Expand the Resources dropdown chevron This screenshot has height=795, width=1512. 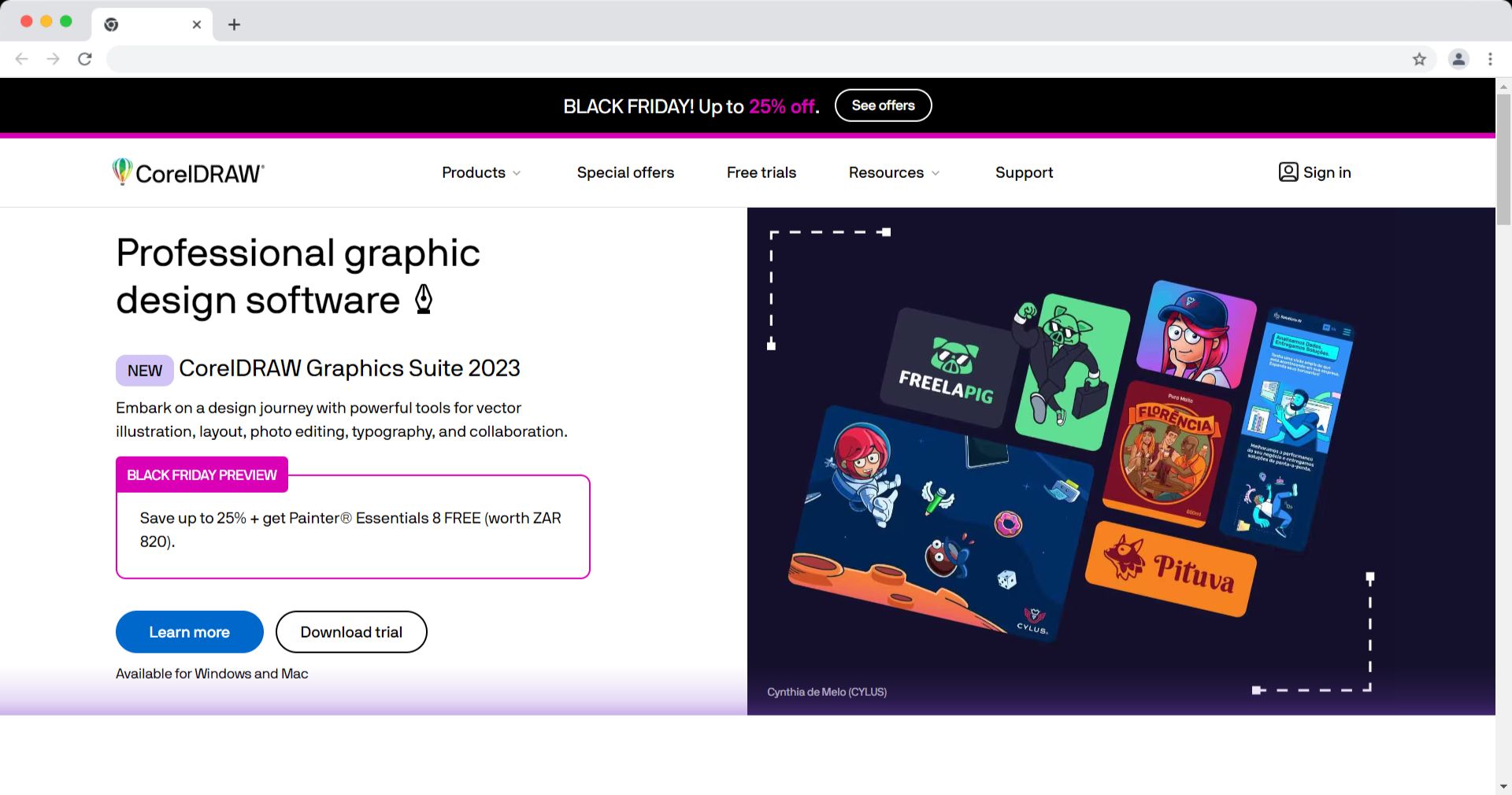pyautogui.click(x=936, y=173)
